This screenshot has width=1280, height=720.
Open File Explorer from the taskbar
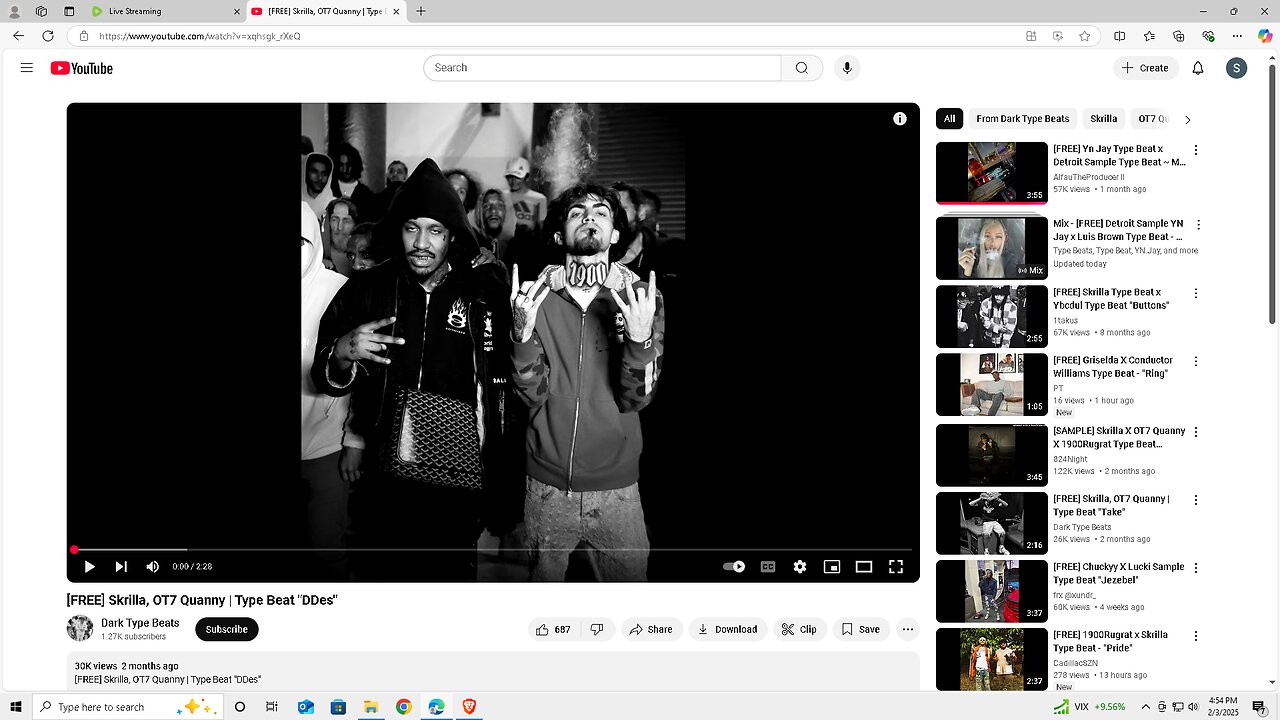coord(370,707)
